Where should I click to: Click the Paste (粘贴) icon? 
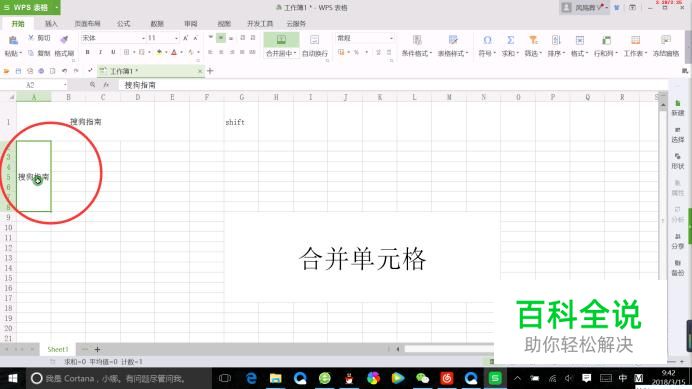[x=13, y=40]
